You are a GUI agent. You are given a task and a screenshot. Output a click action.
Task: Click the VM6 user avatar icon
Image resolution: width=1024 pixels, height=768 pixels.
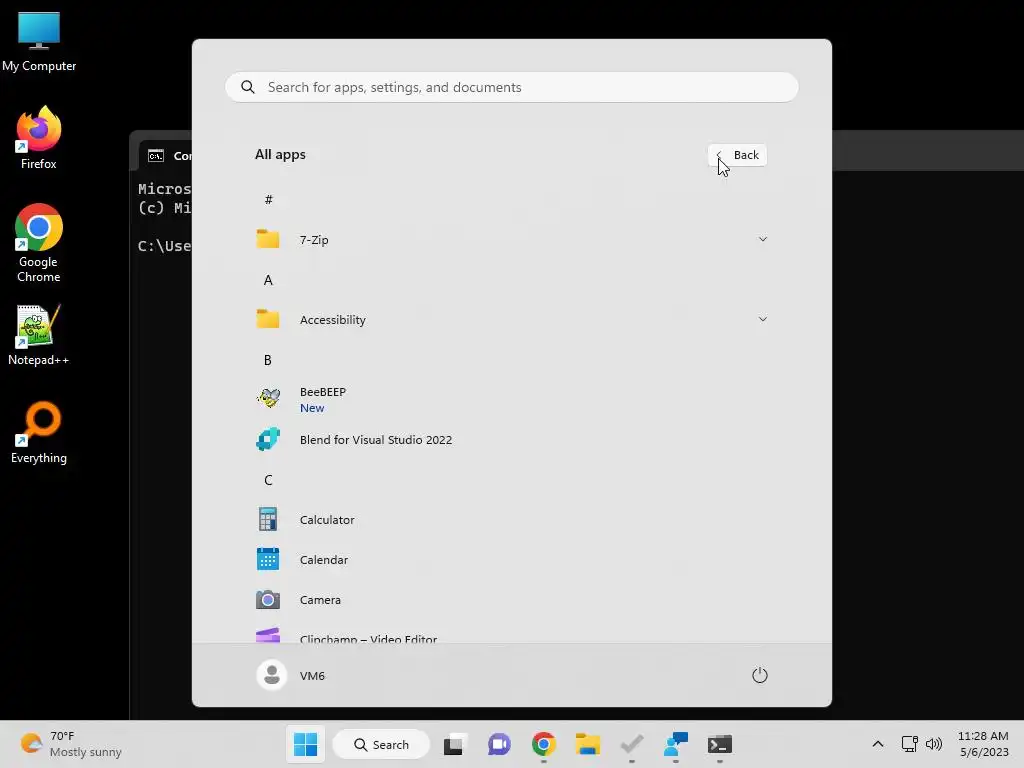coord(272,675)
